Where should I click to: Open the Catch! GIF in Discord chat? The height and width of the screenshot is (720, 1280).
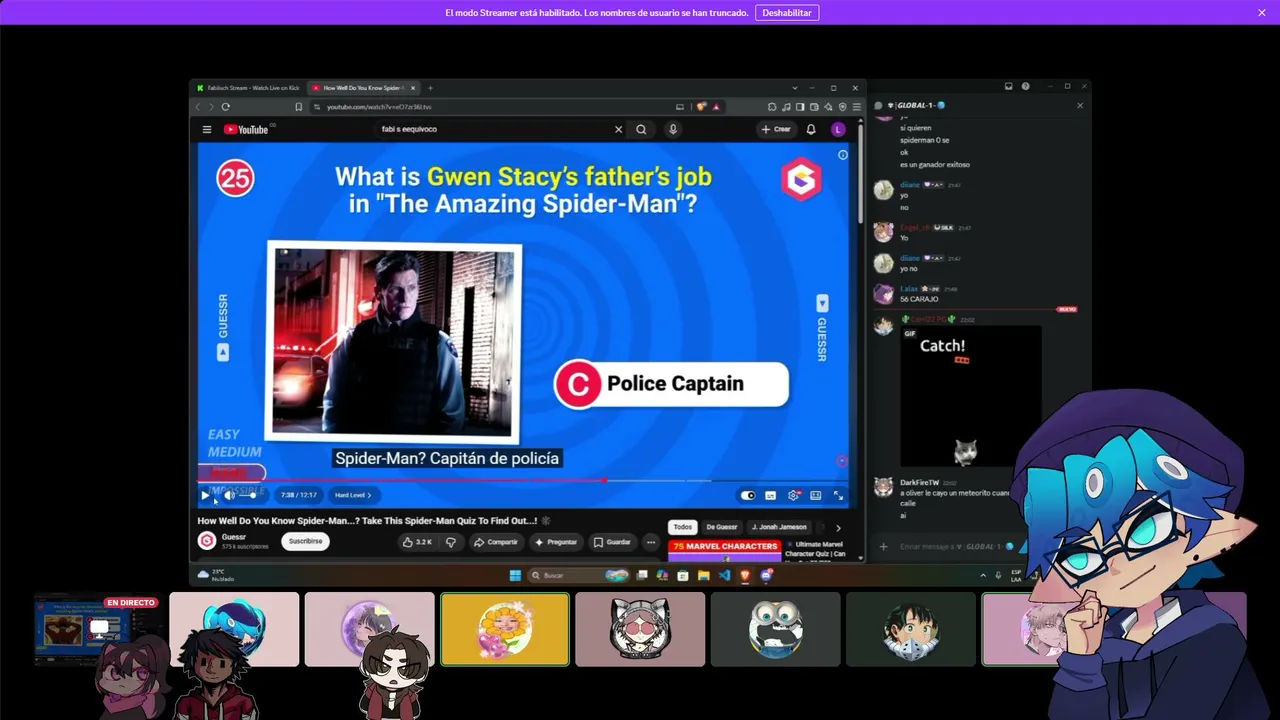pyautogui.click(x=970, y=397)
